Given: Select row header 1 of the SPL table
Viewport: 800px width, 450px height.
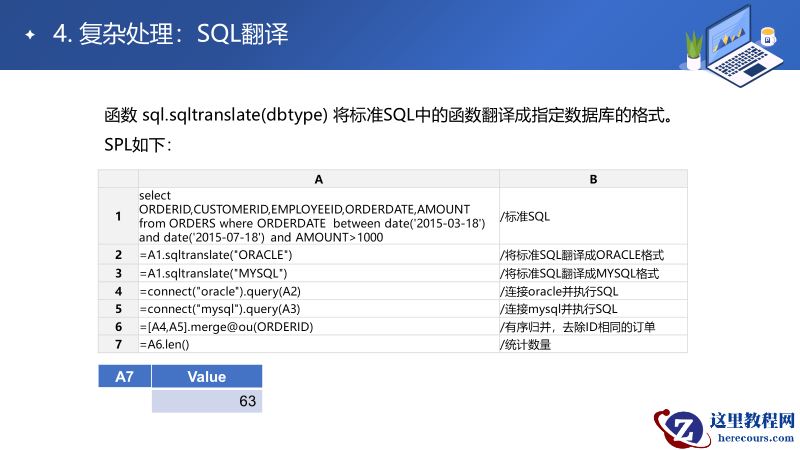Looking at the screenshot, I should coord(118,216).
